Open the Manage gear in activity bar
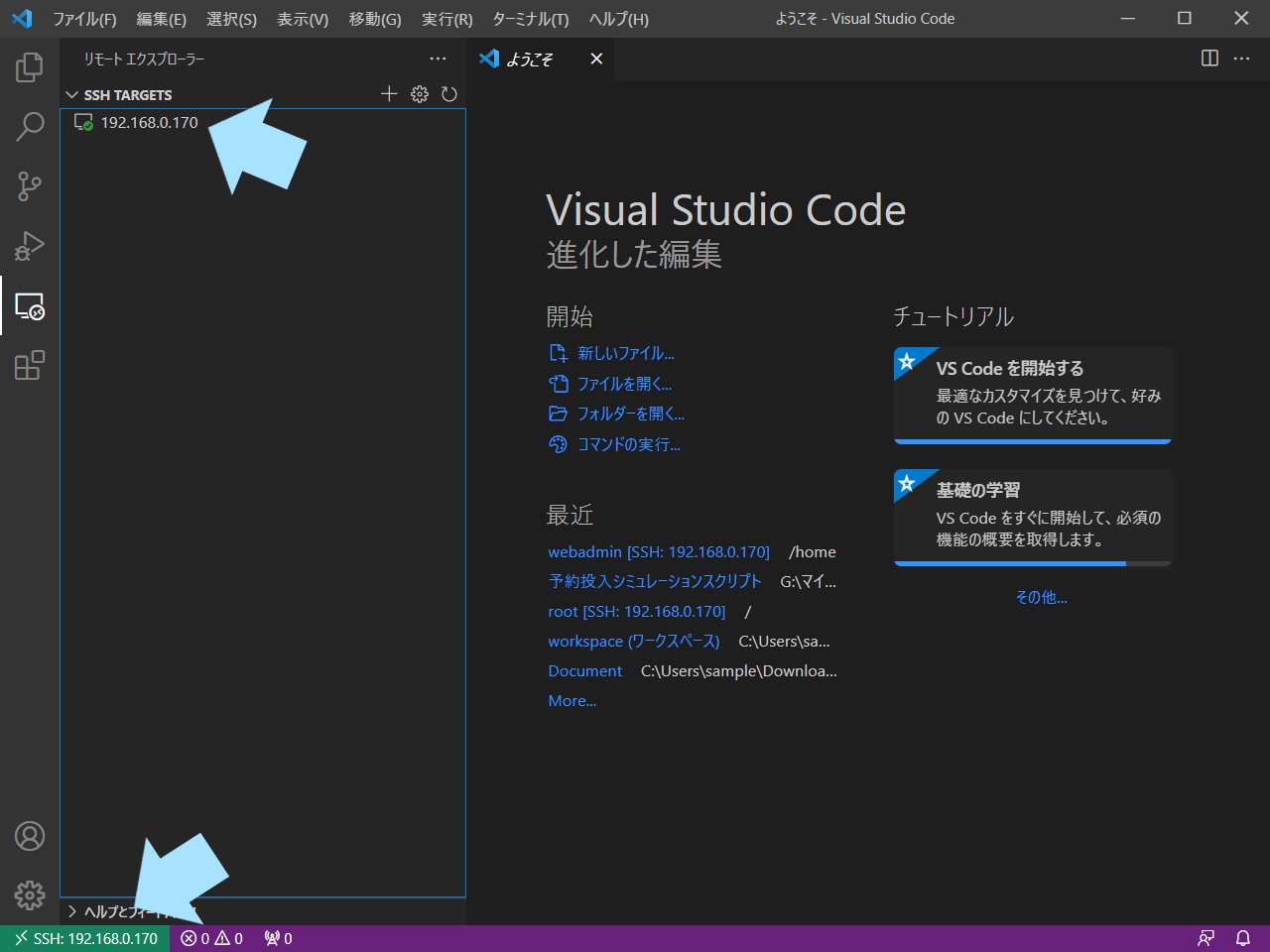The height and width of the screenshot is (952, 1270). click(x=30, y=895)
